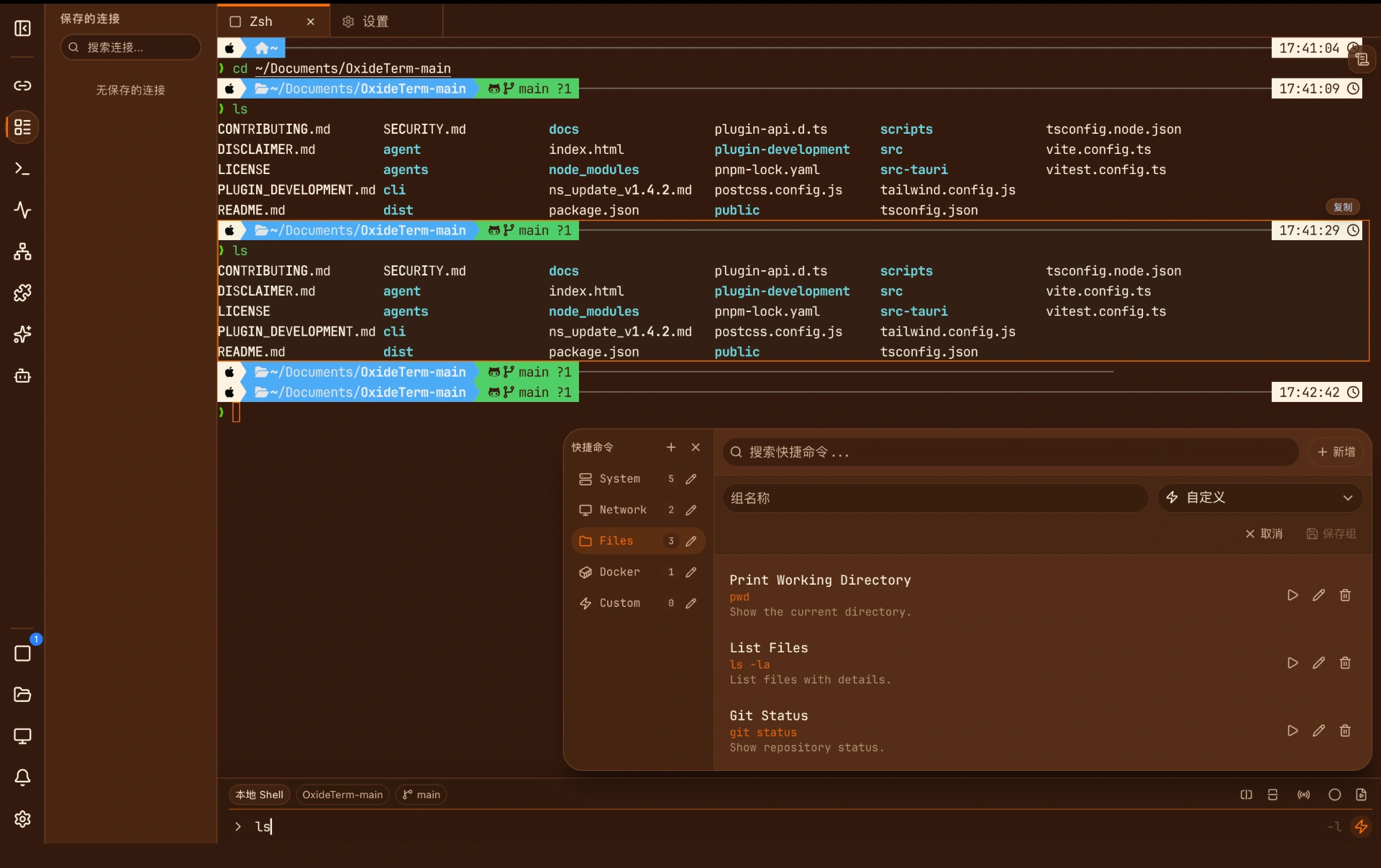Open the activity monitor pulse icon
Screen dimensions: 1381x868
[22, 210]
